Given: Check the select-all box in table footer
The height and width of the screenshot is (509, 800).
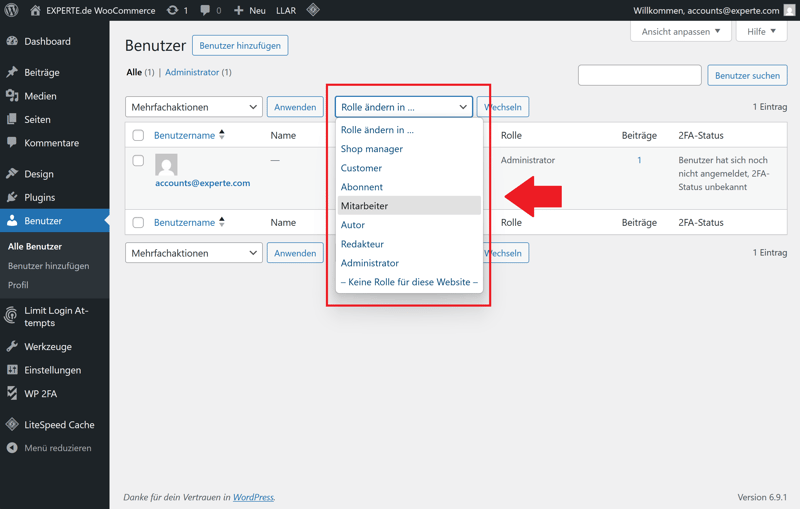Looking at the screenshot, I should click(x=138, y=223).
